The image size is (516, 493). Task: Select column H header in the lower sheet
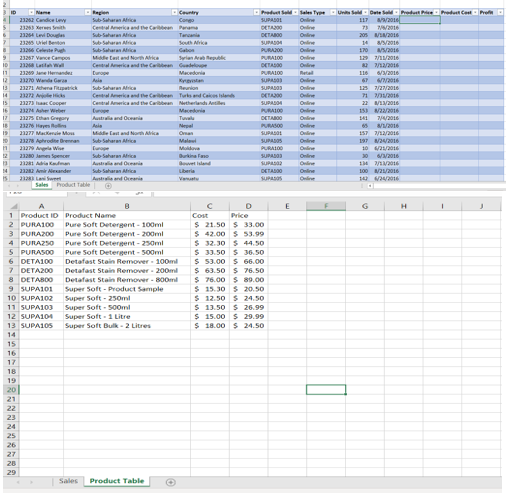(x=404, y=206)
